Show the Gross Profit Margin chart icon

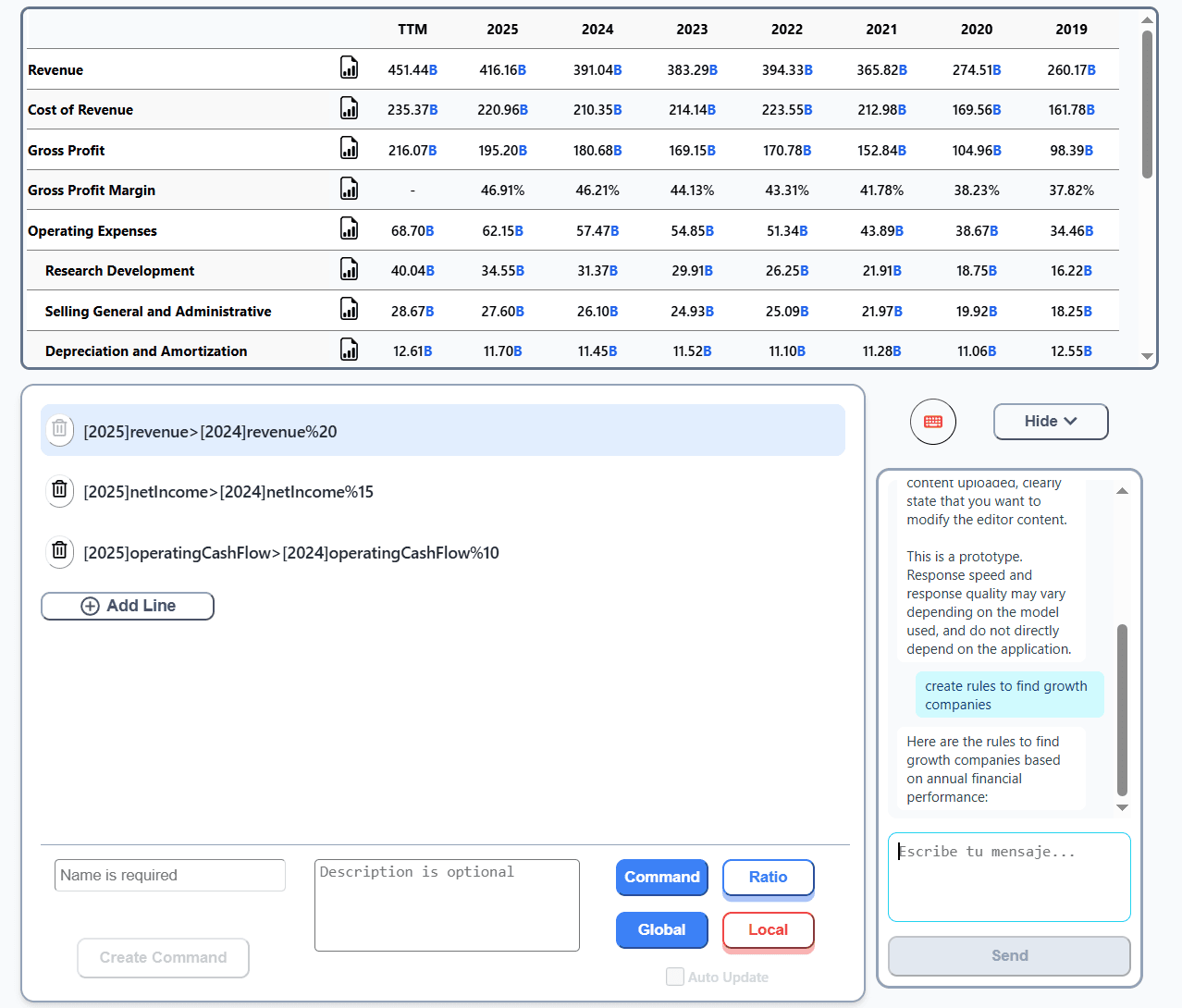point(349,189)
